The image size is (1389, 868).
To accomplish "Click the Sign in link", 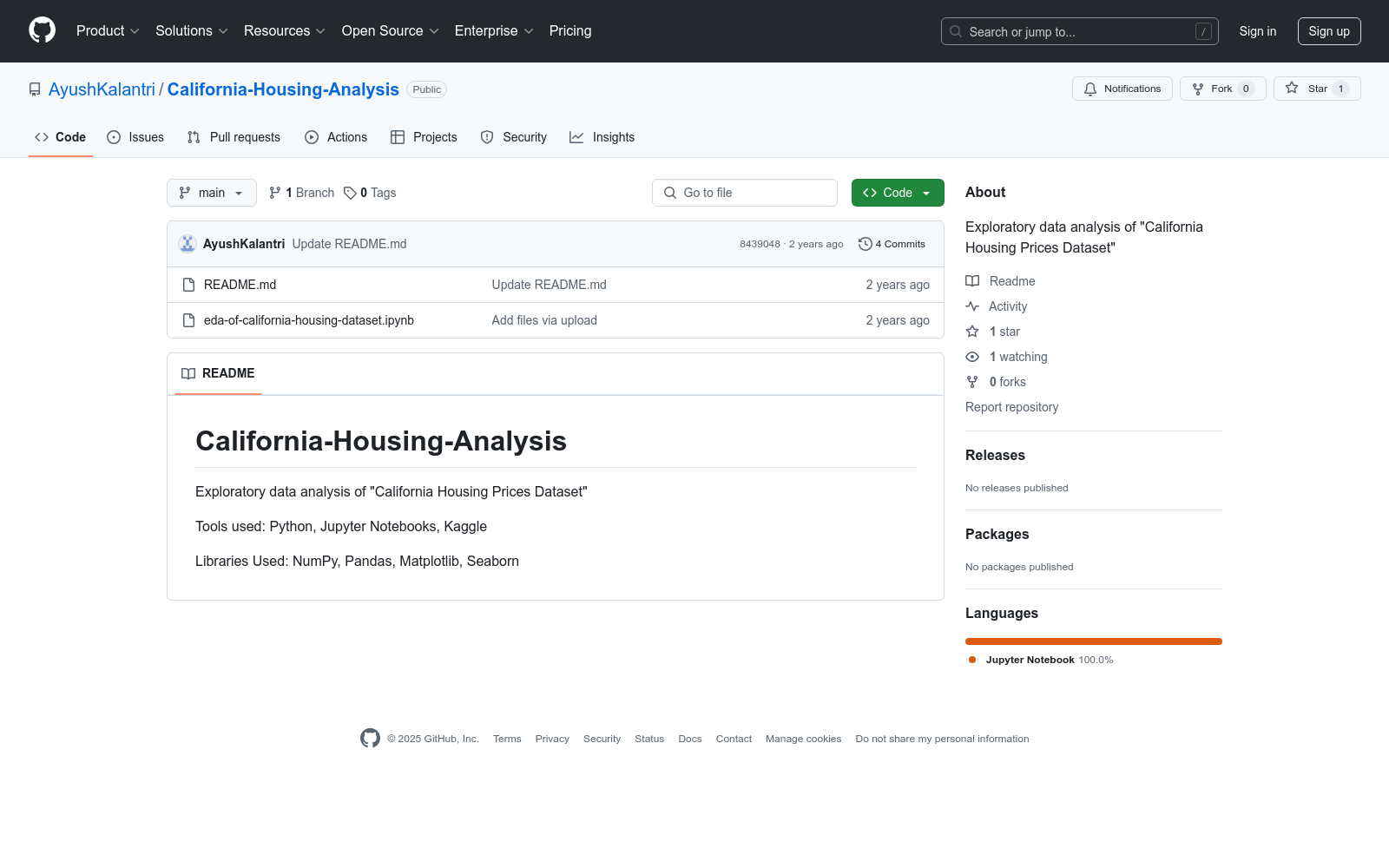I will 1258,31.
